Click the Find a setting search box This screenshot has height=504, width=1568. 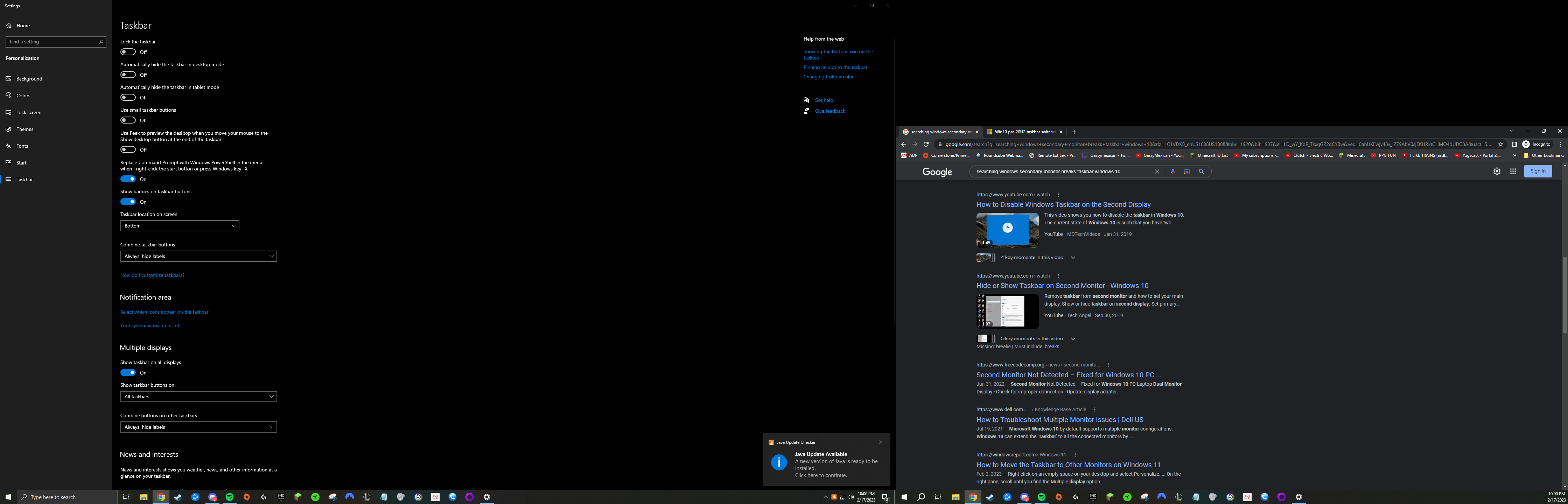[55, 42]
